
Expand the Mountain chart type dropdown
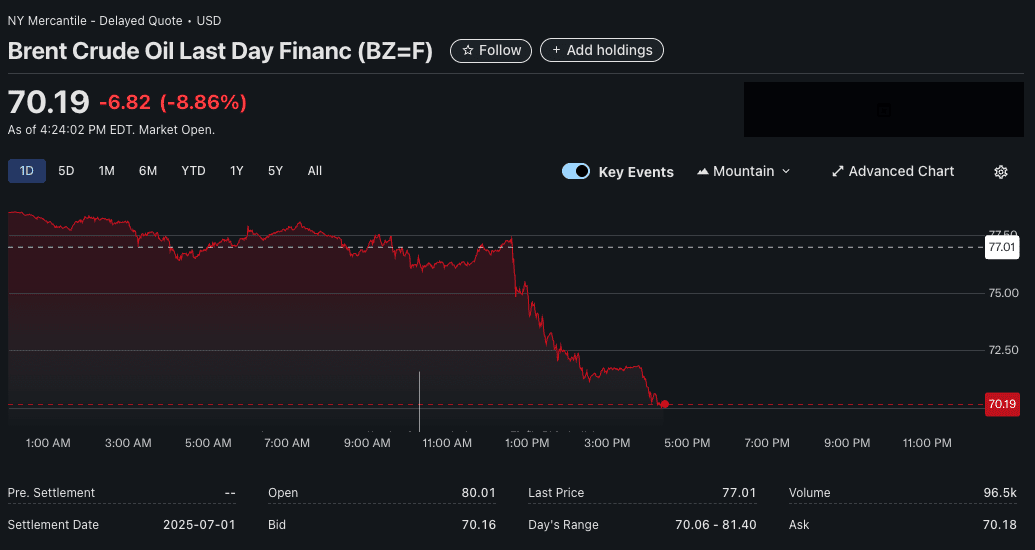pyautogui.click(x=743, y=172)
